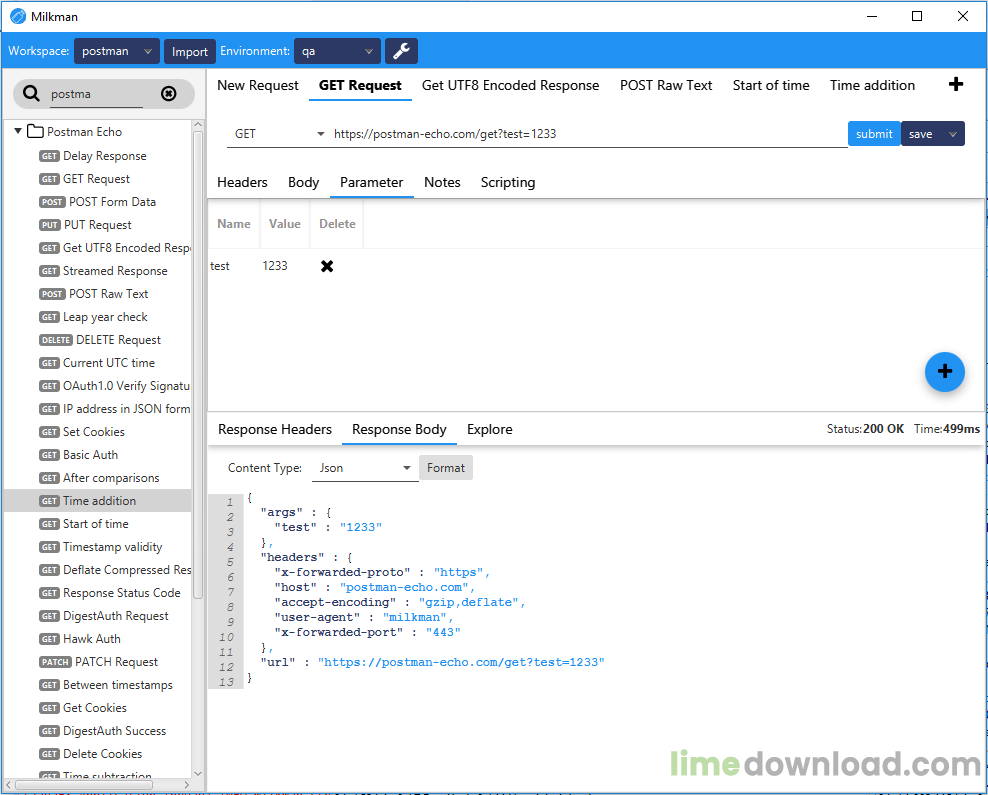Image resolution: width=988 pixels, height=795 pixels.
Task: Switch to the Scripting tab
Action: [507, 182]
